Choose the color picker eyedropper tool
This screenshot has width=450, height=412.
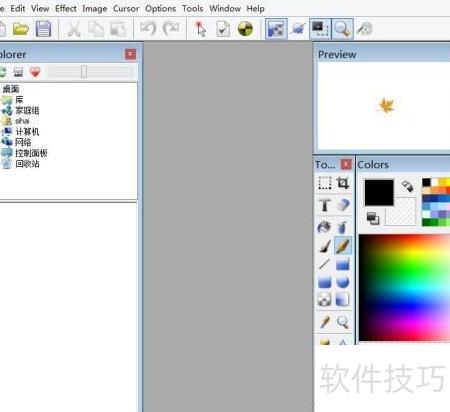[324, 322]
